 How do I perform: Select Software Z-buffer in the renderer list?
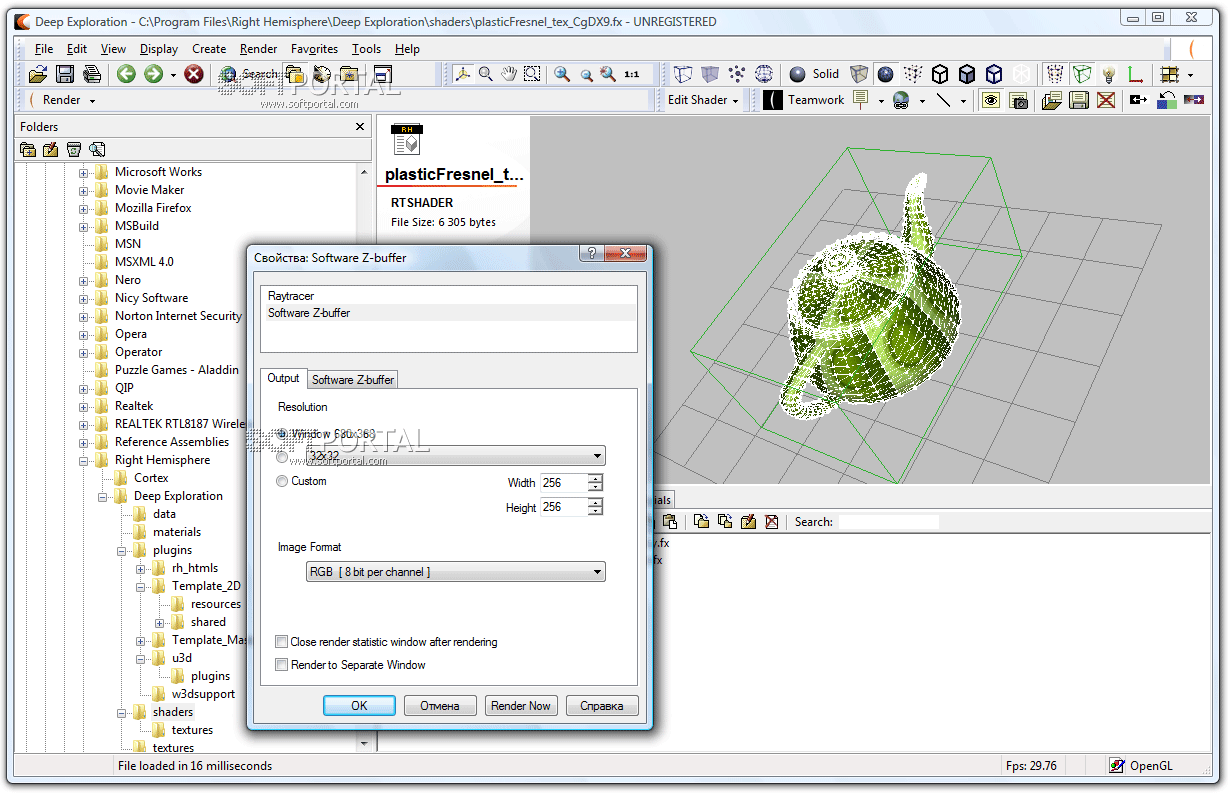click(448, 313)
